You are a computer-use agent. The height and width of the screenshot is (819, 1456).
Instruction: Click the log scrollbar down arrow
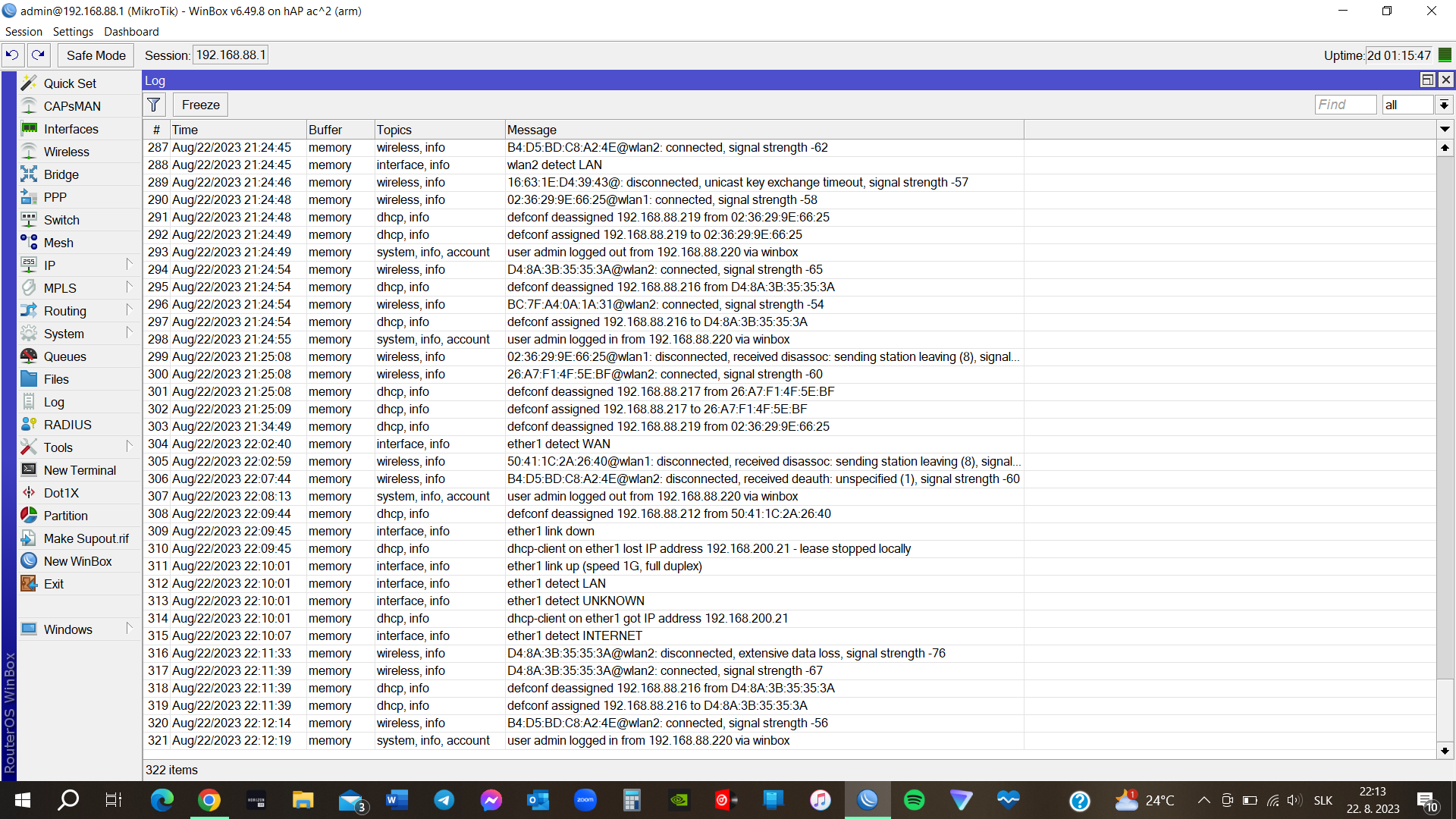1445,751
